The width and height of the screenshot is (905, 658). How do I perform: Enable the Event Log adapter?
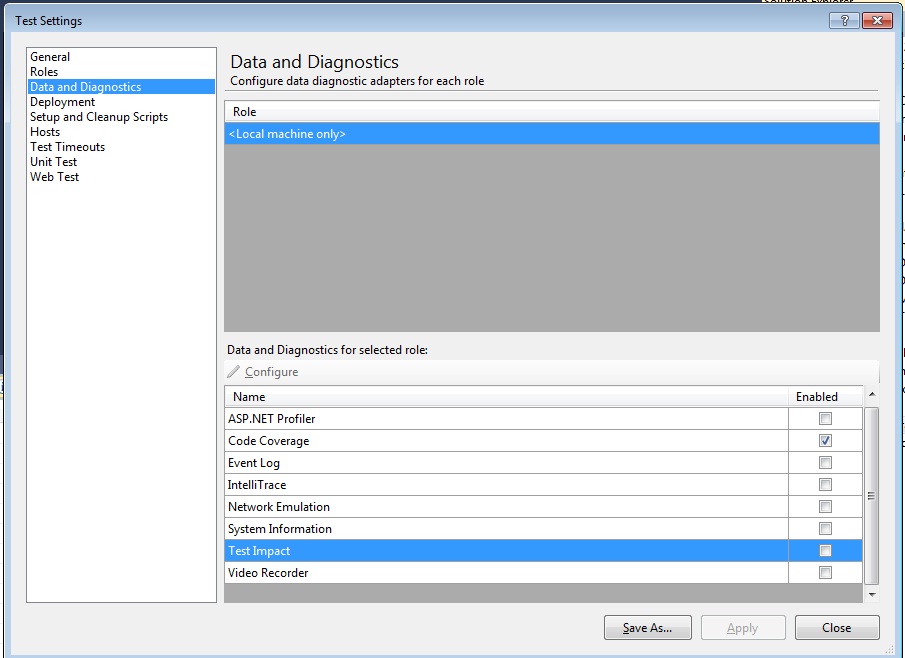824,462
